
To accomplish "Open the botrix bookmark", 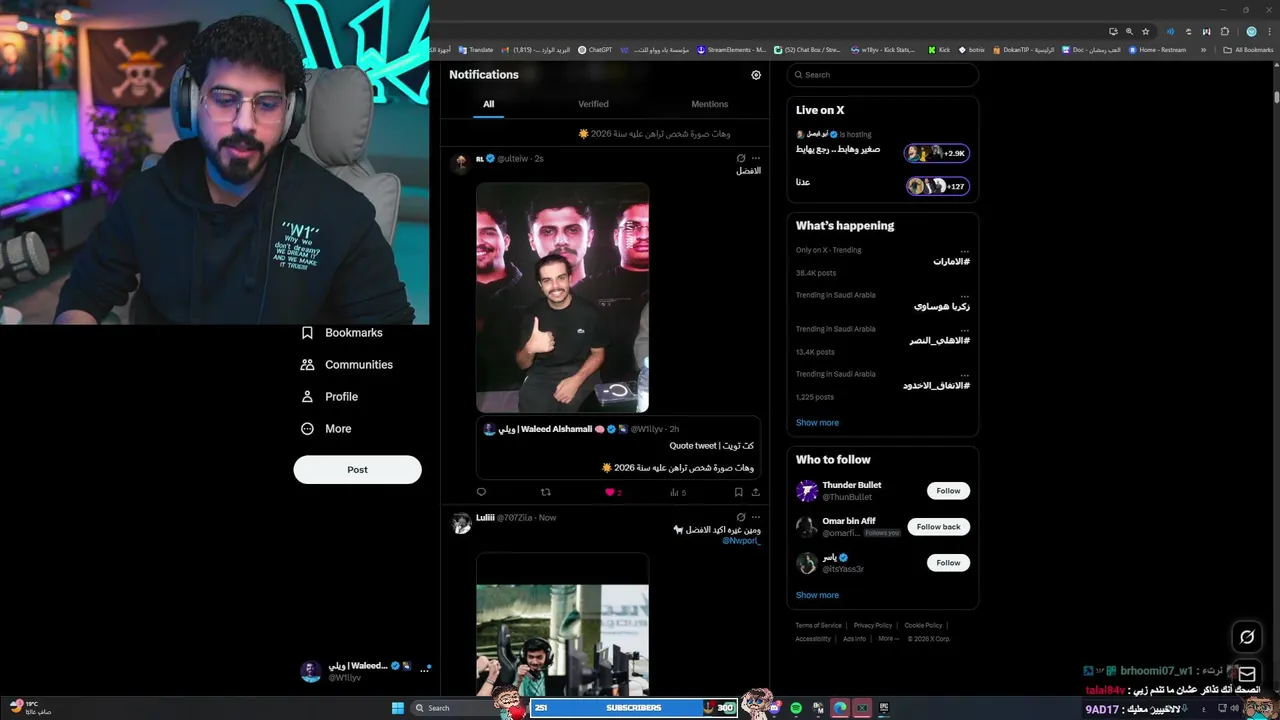I will [x=971, y=49].
